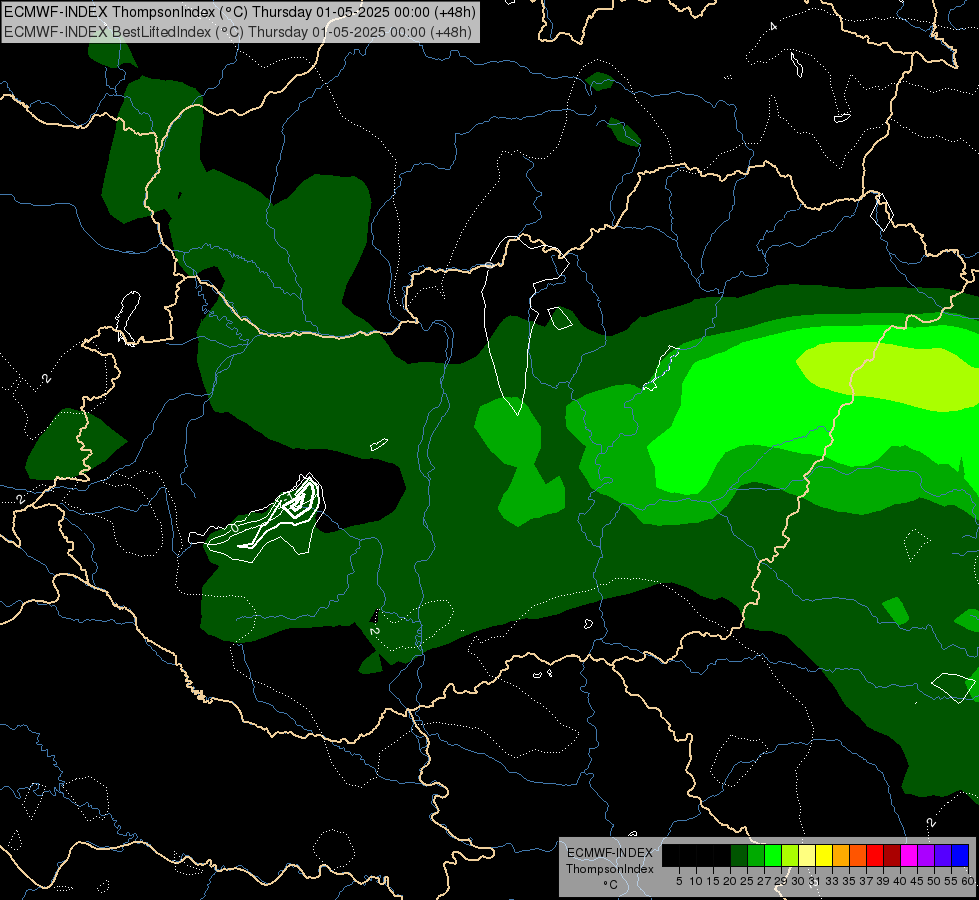Select the blue 55–60 legend swatch

(960, 855)
